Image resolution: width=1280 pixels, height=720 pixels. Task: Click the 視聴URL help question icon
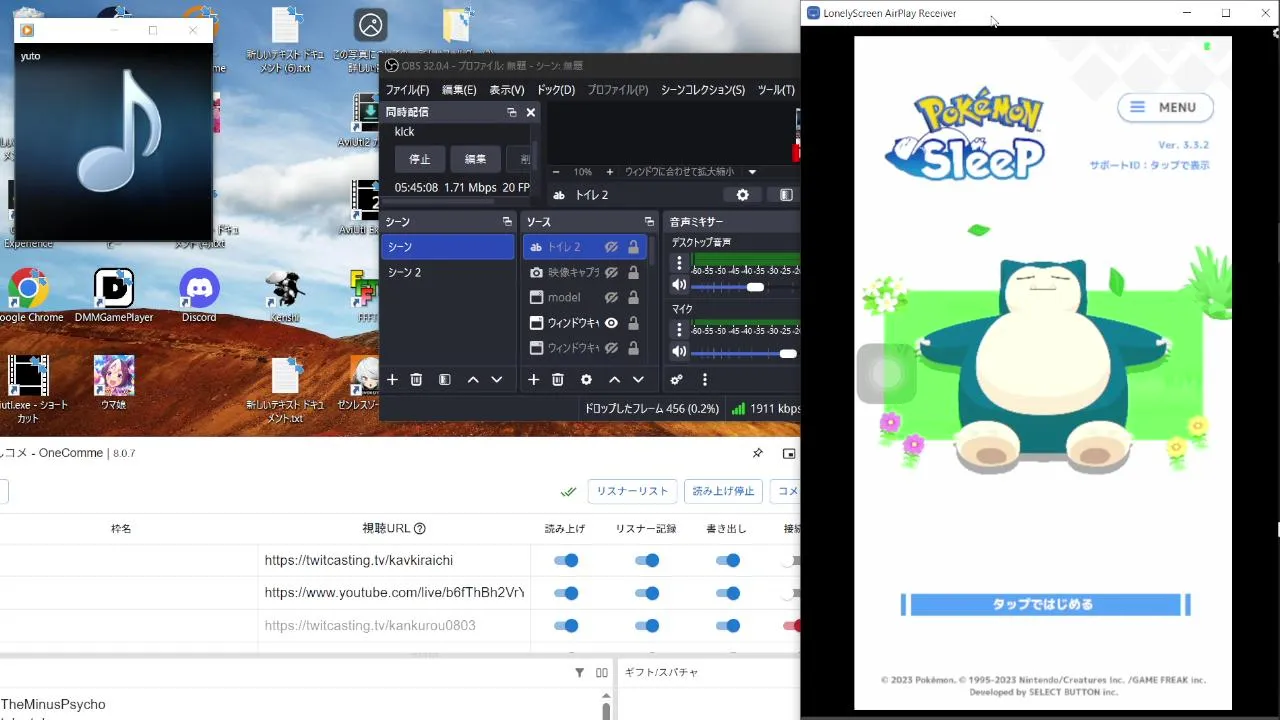(x=420, y=529)
